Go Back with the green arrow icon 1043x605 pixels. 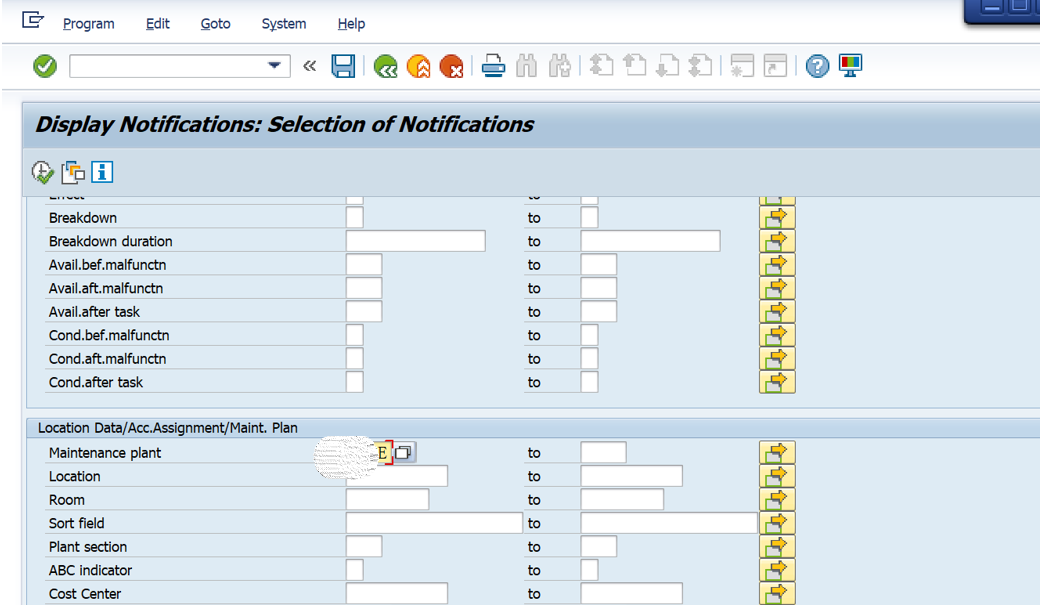385,65
